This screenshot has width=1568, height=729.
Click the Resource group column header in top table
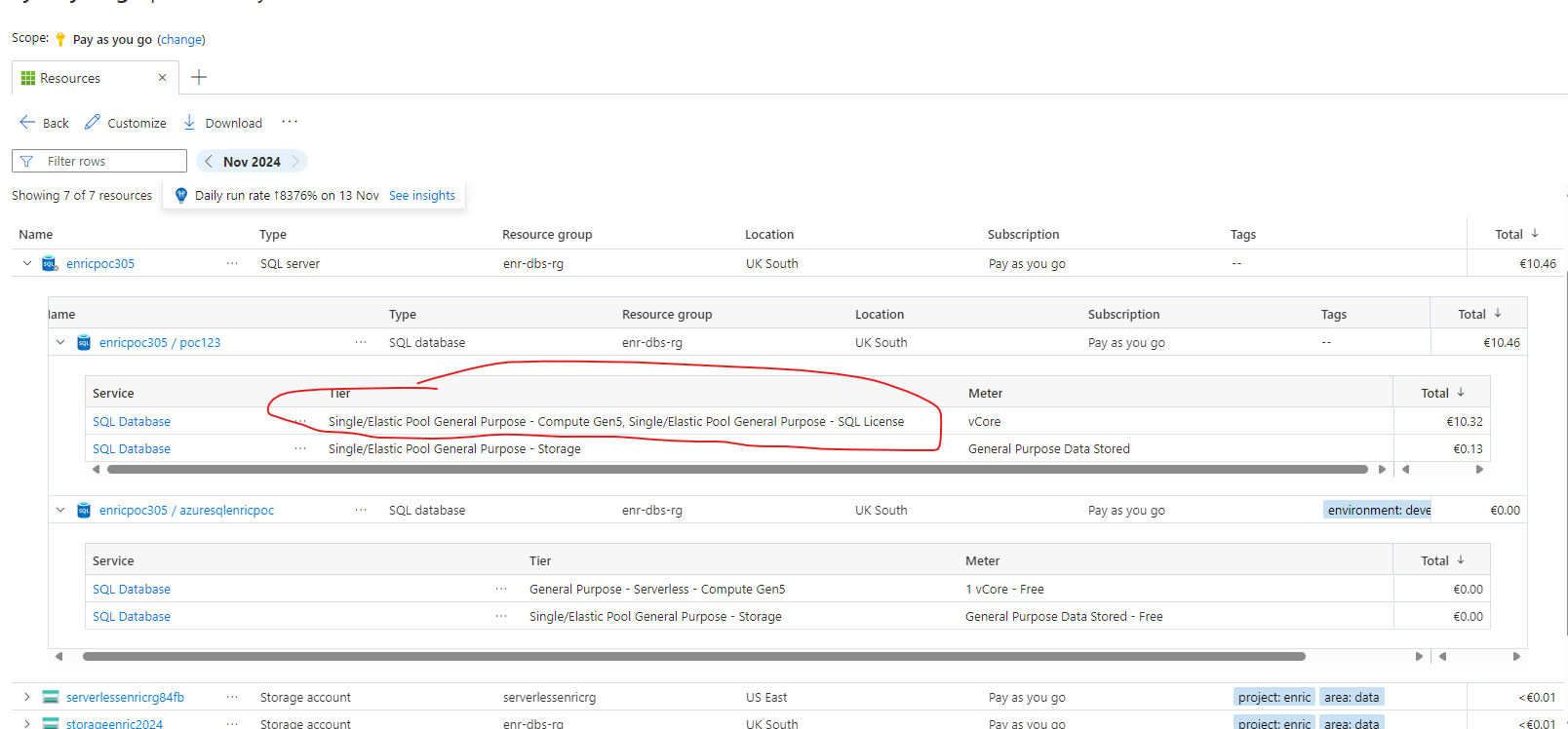pyautogui.click(x=547, y=234)
